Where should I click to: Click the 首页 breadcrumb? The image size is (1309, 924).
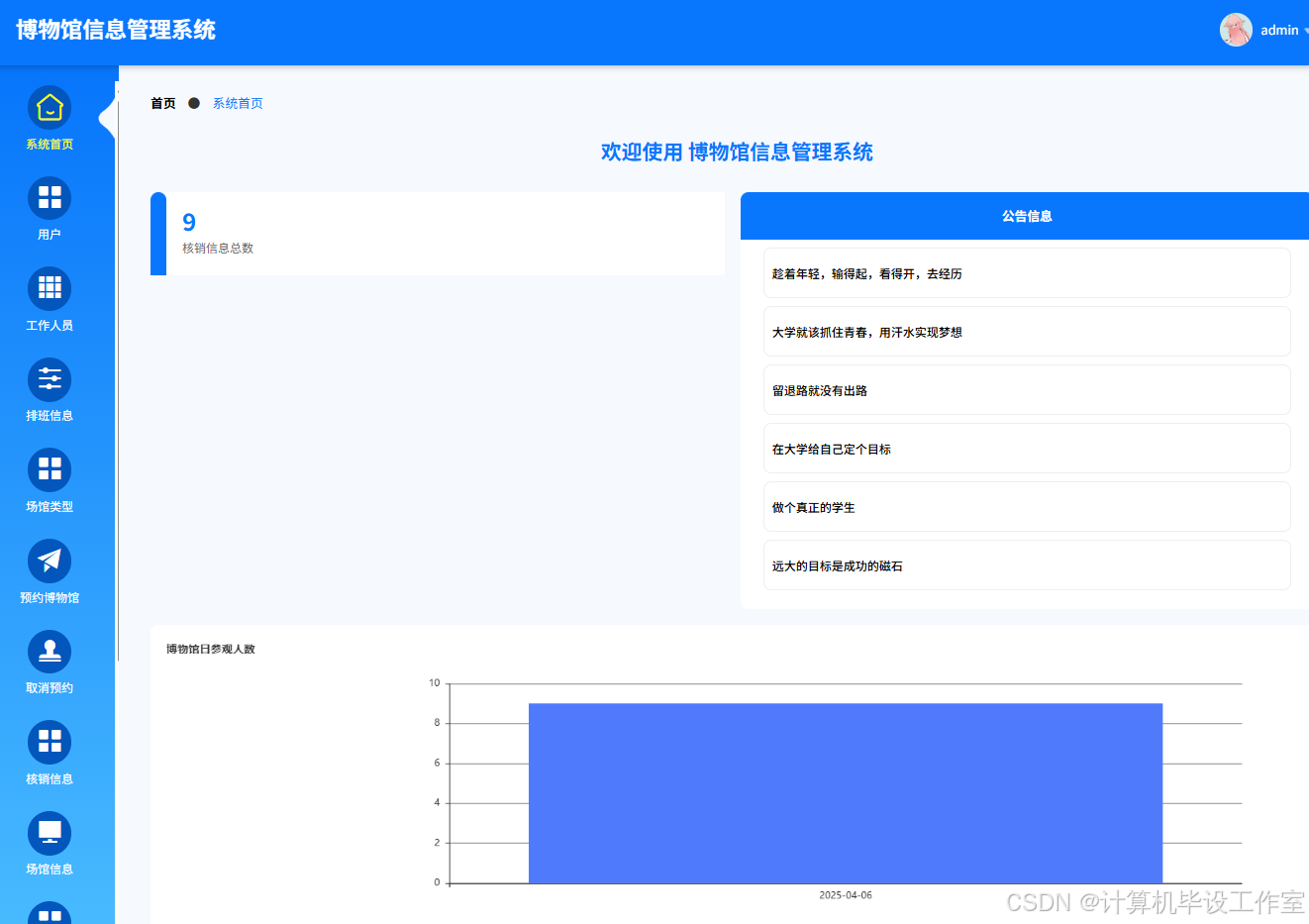coord(163,103)
